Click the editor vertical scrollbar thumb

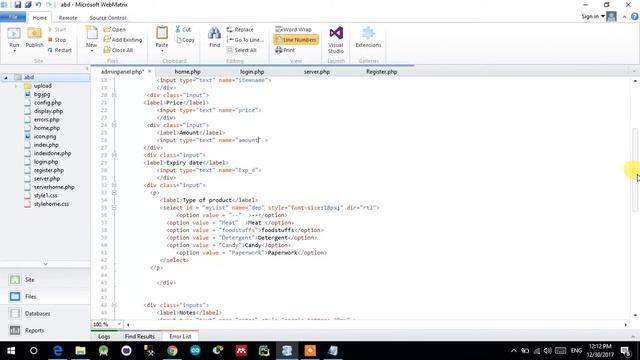click(x=635, y=169)
